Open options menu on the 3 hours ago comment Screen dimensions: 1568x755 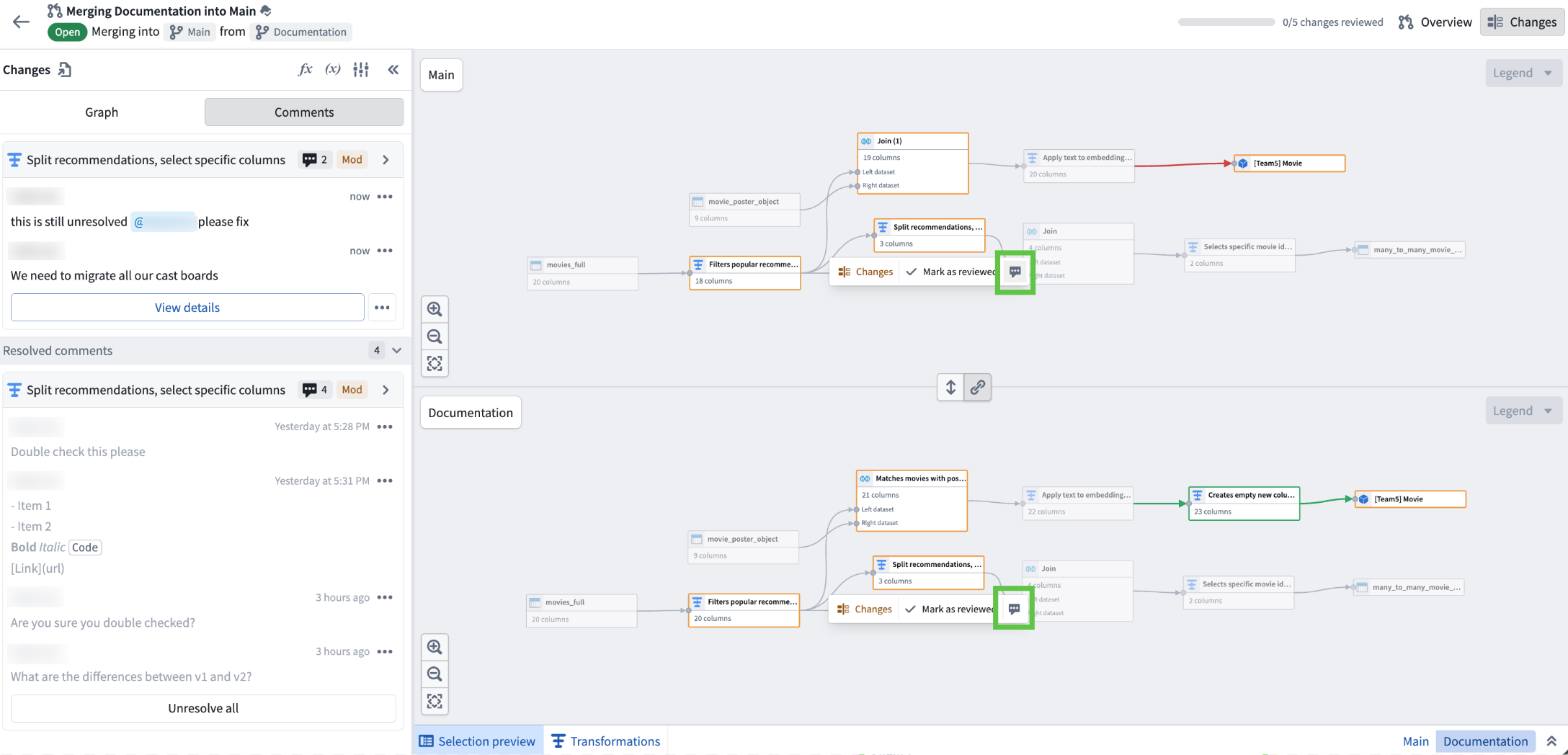pyautogui.click(x=386, y=597)
